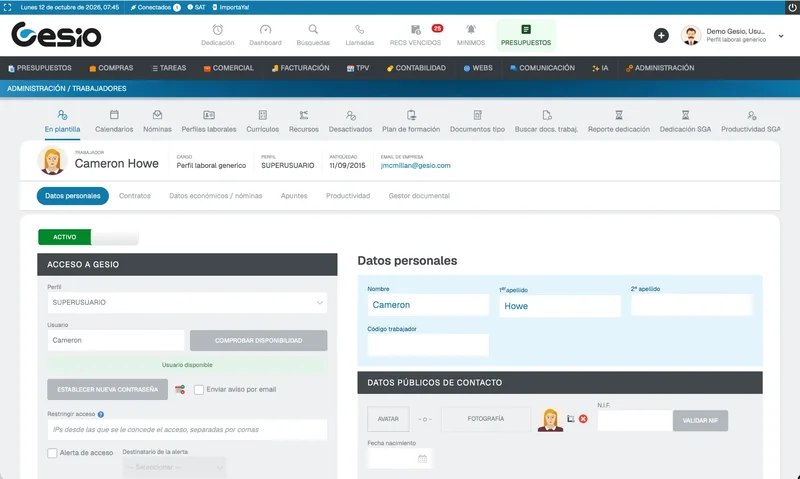
Task: Click the black plus add button
Action: point(661,35)
